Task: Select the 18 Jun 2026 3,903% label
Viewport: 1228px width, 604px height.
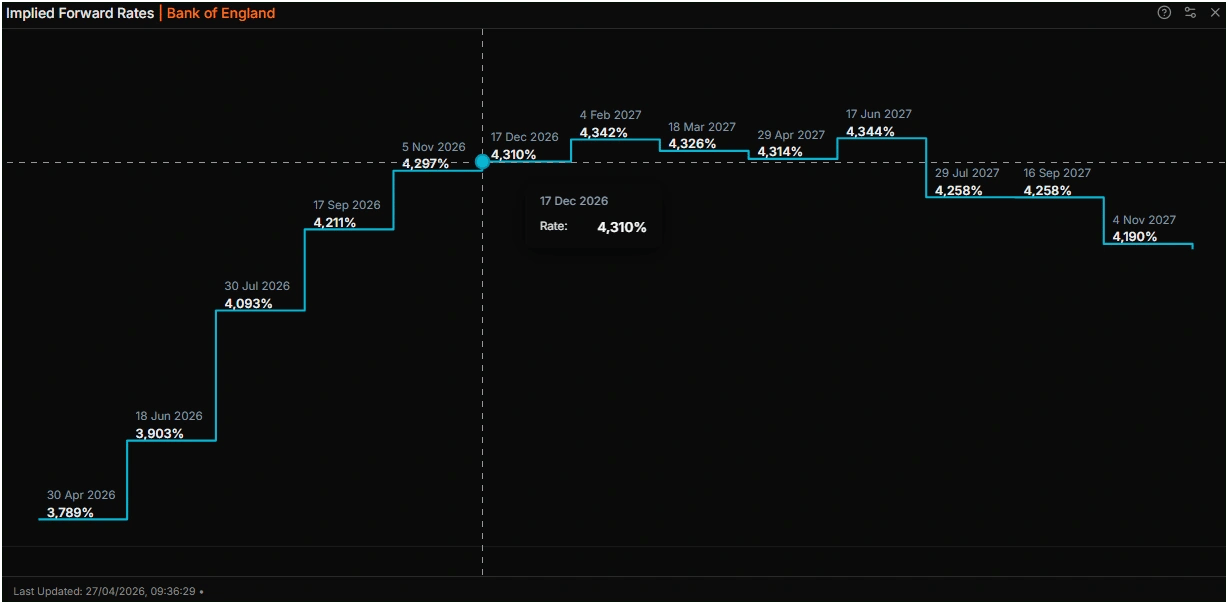Action: [x=160, y=434]
